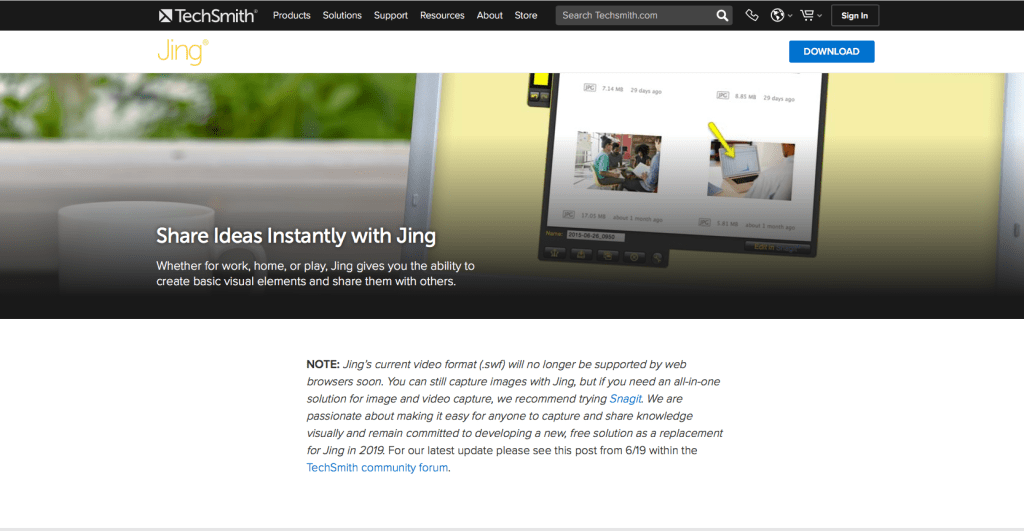The width and height of the screenshot is (1024, 531).
Task: Click the meeting photo thumbnail in hero image
Action: tap(617, 161)
